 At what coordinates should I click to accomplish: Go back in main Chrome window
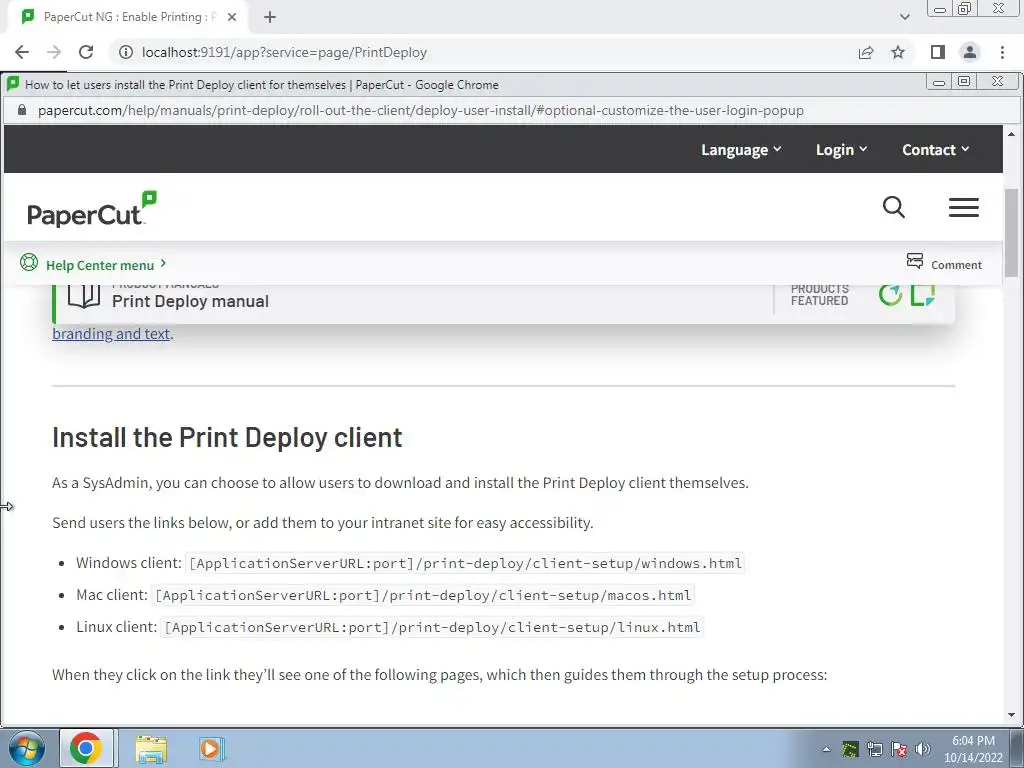(x=22, y=52)
